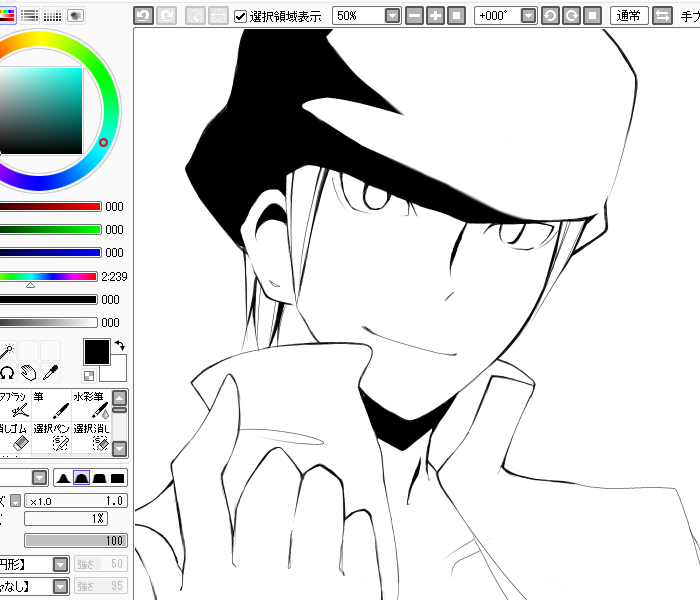Zoom out with the minus button
This screenshot has height=600, width=700.
[414, 16]
